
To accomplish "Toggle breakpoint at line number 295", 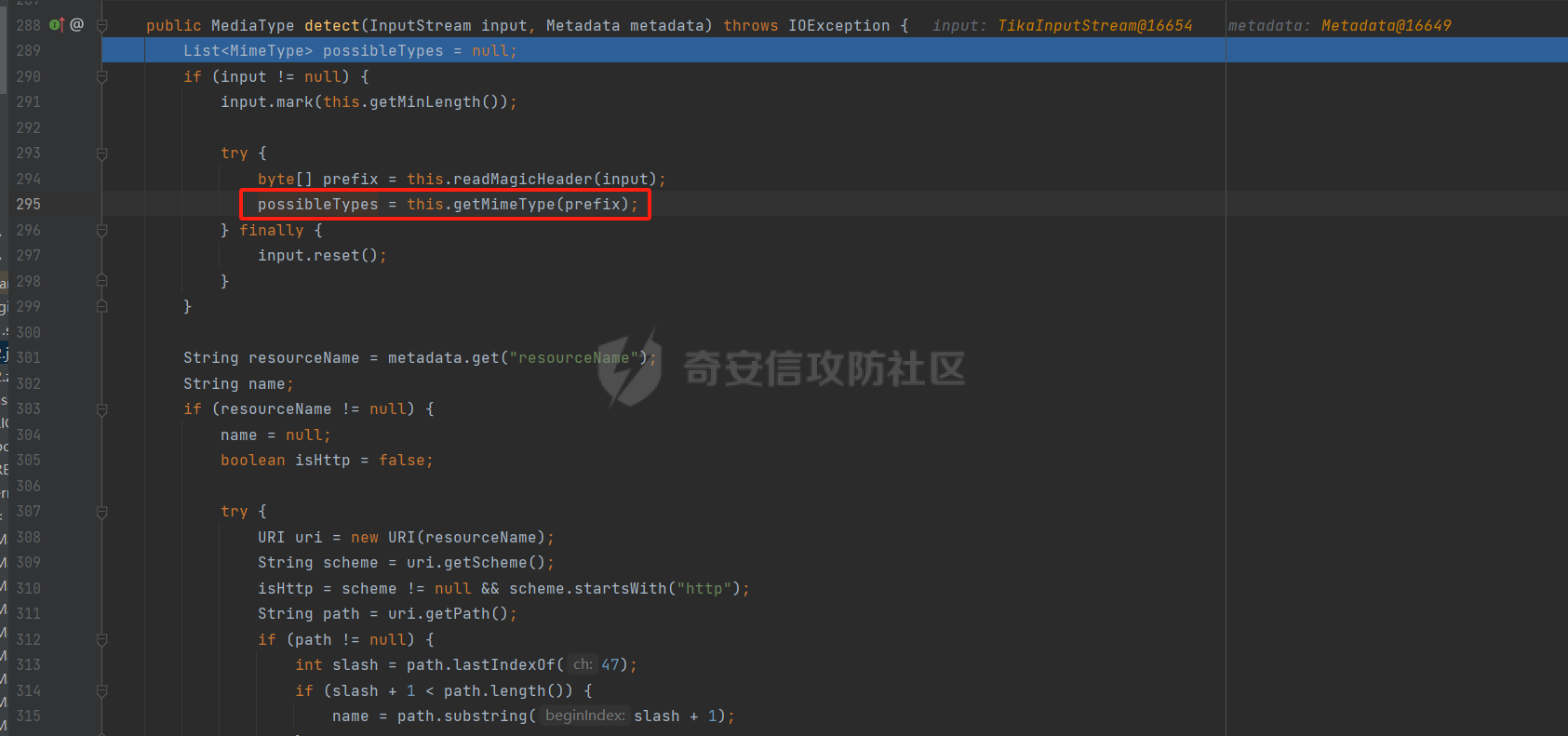I will [x=28, y=204].
